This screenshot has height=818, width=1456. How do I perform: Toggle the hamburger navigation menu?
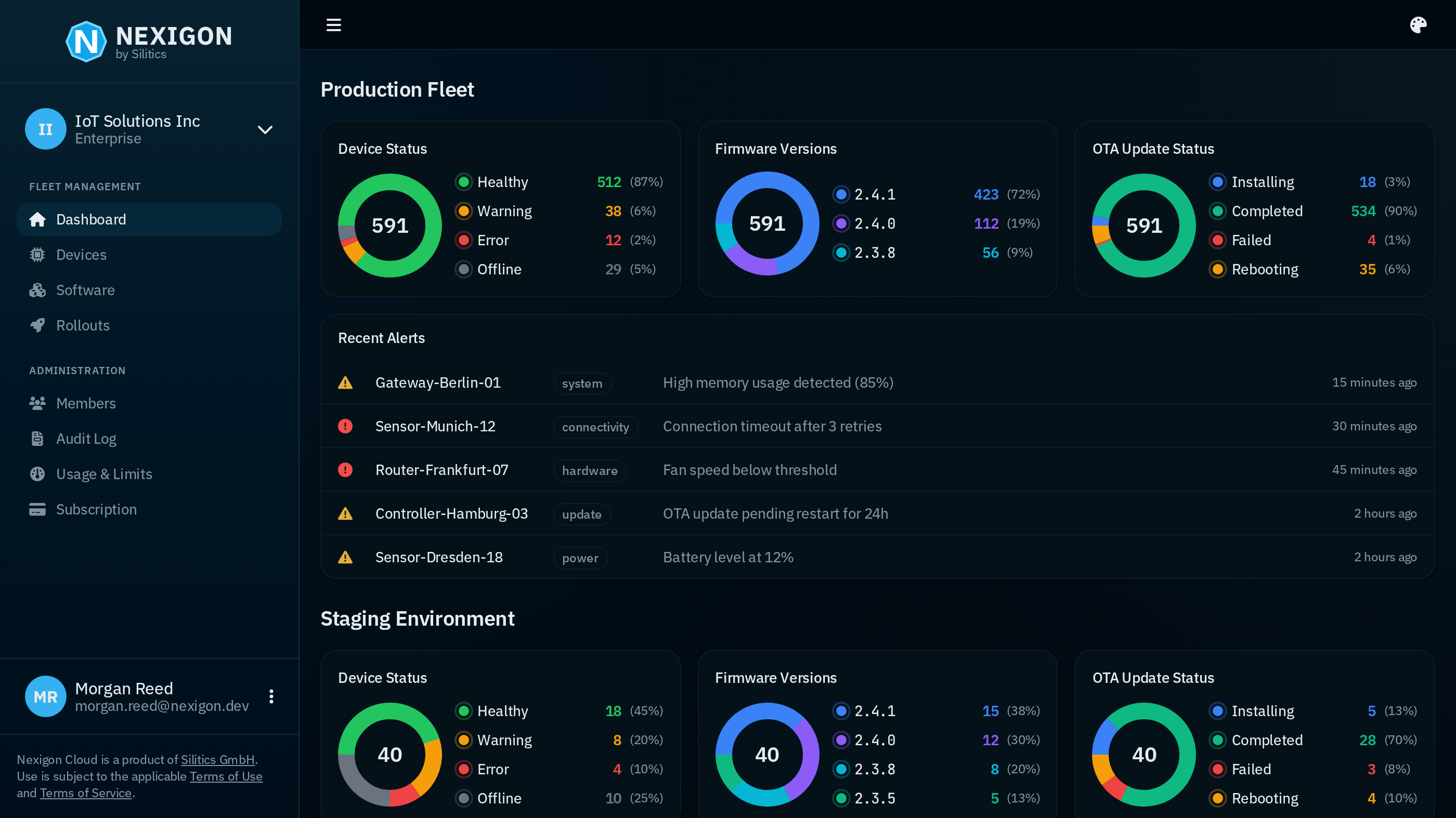click(333, 25)
